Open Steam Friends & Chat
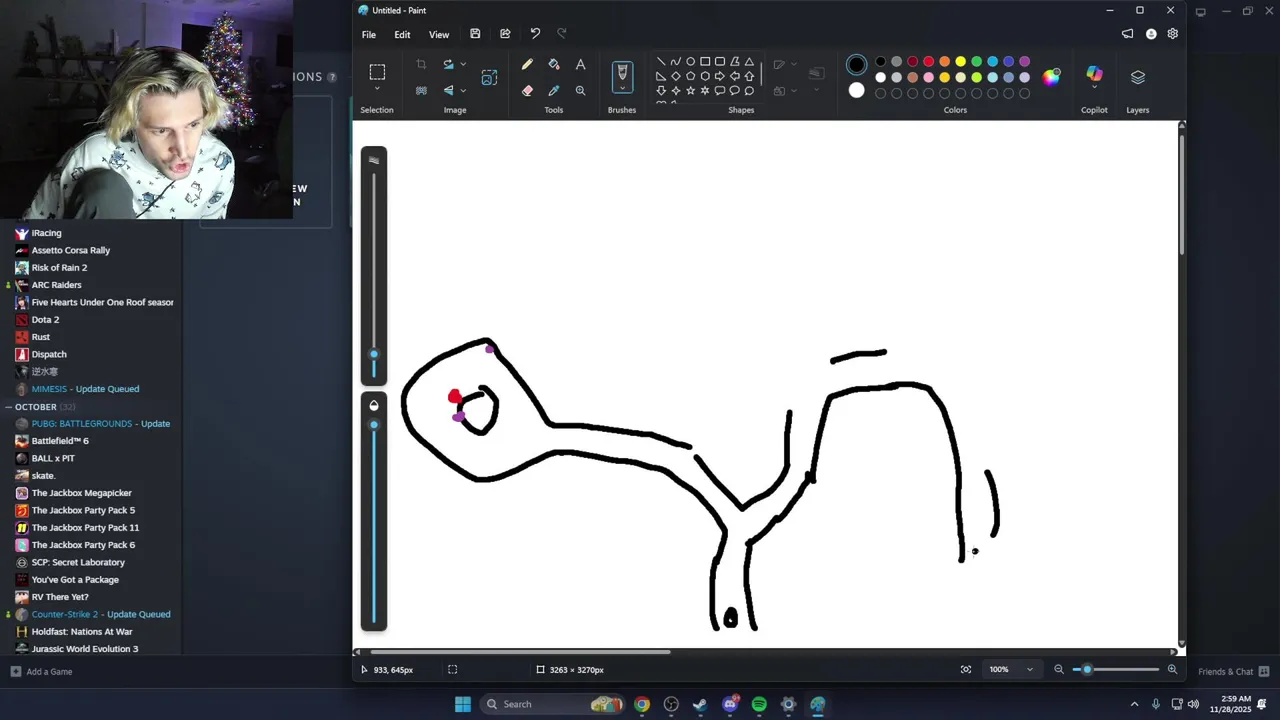1280x720 pixels. pyautogui.click(x=1234, y=672)
